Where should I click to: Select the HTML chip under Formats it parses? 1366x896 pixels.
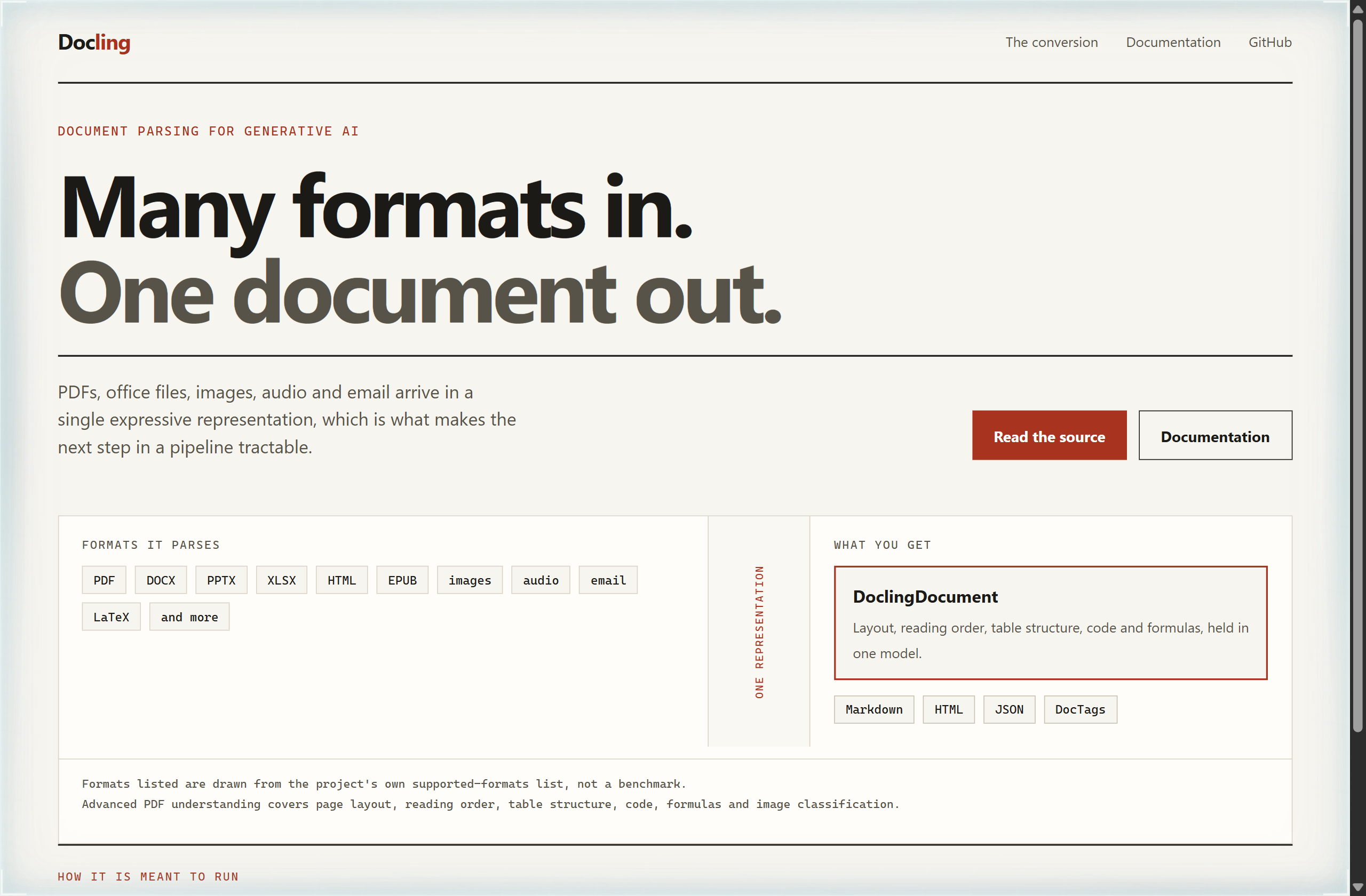click(341, 580)
